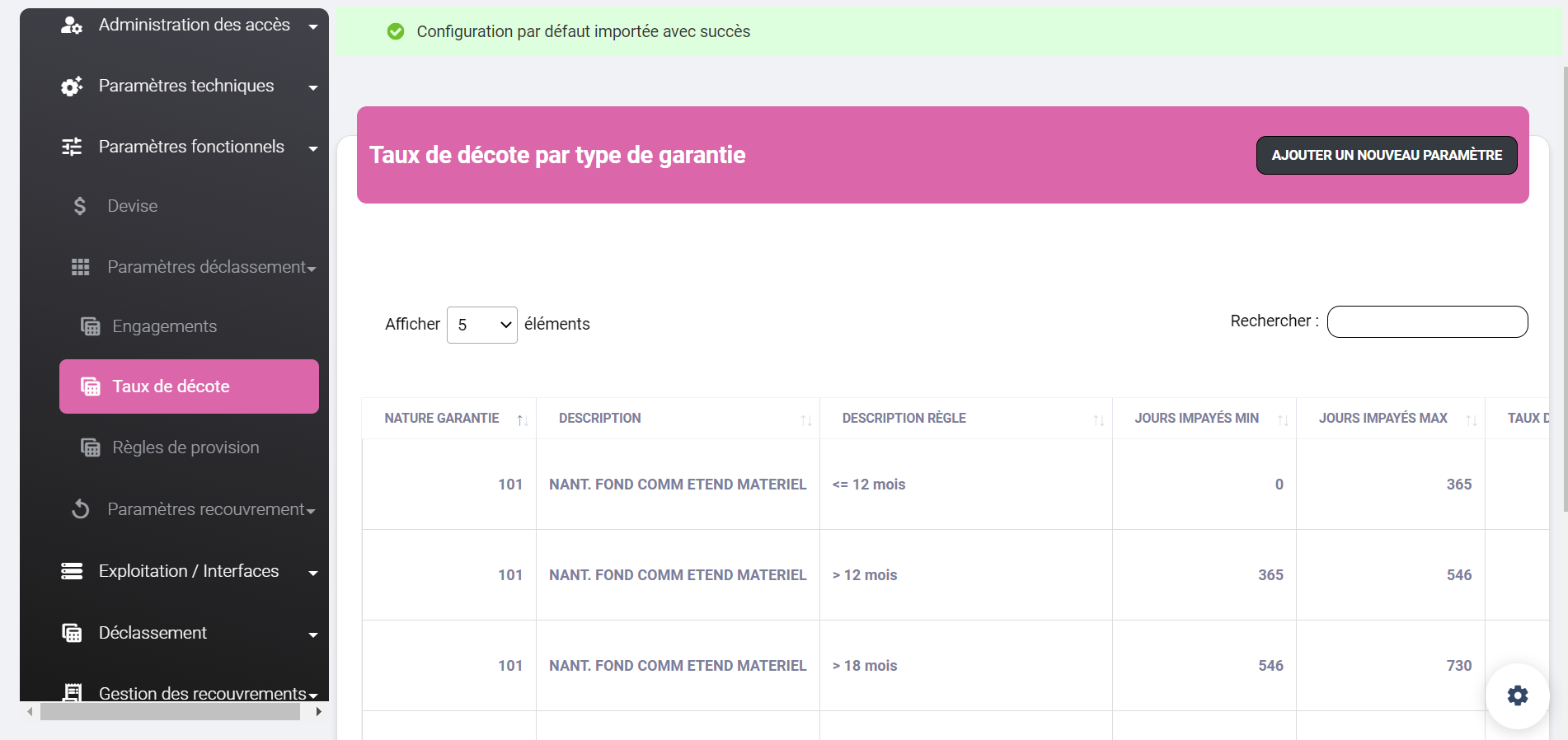Click the floating settings gear icon

tap(1517, 696)
